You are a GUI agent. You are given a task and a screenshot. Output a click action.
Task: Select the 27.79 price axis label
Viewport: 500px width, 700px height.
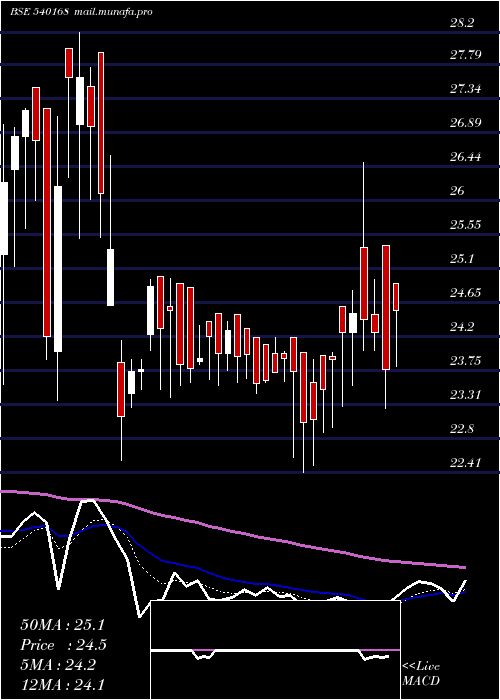465,55
